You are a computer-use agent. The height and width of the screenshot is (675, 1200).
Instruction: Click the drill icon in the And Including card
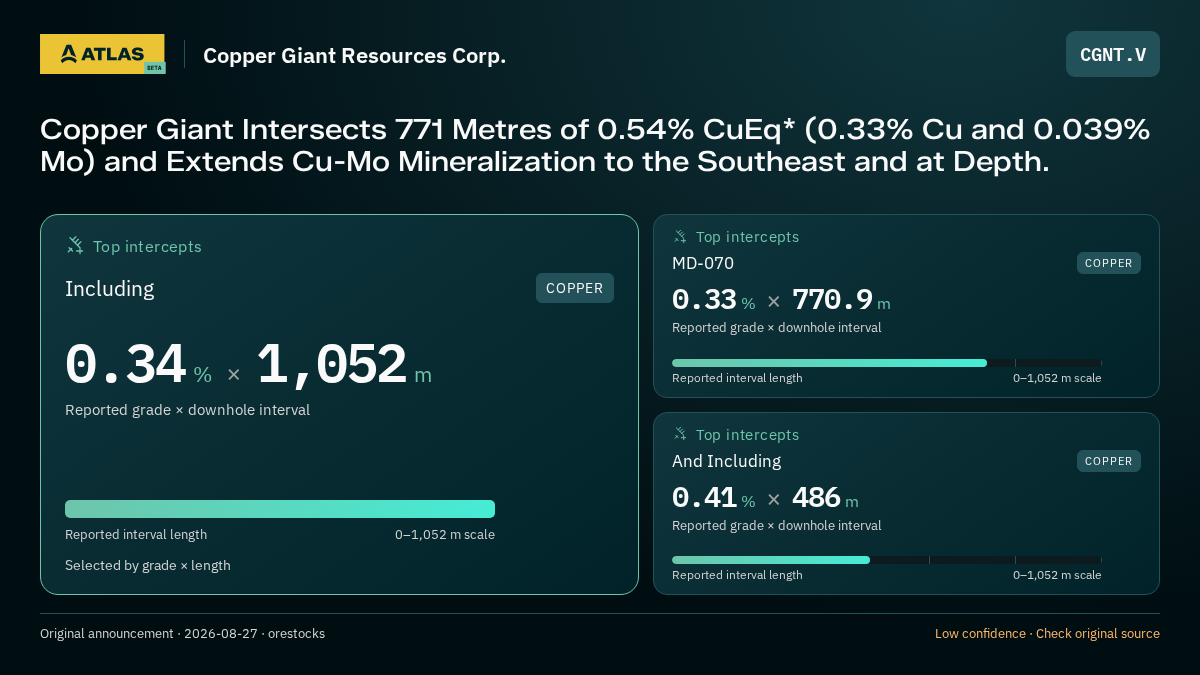[680, 434]
